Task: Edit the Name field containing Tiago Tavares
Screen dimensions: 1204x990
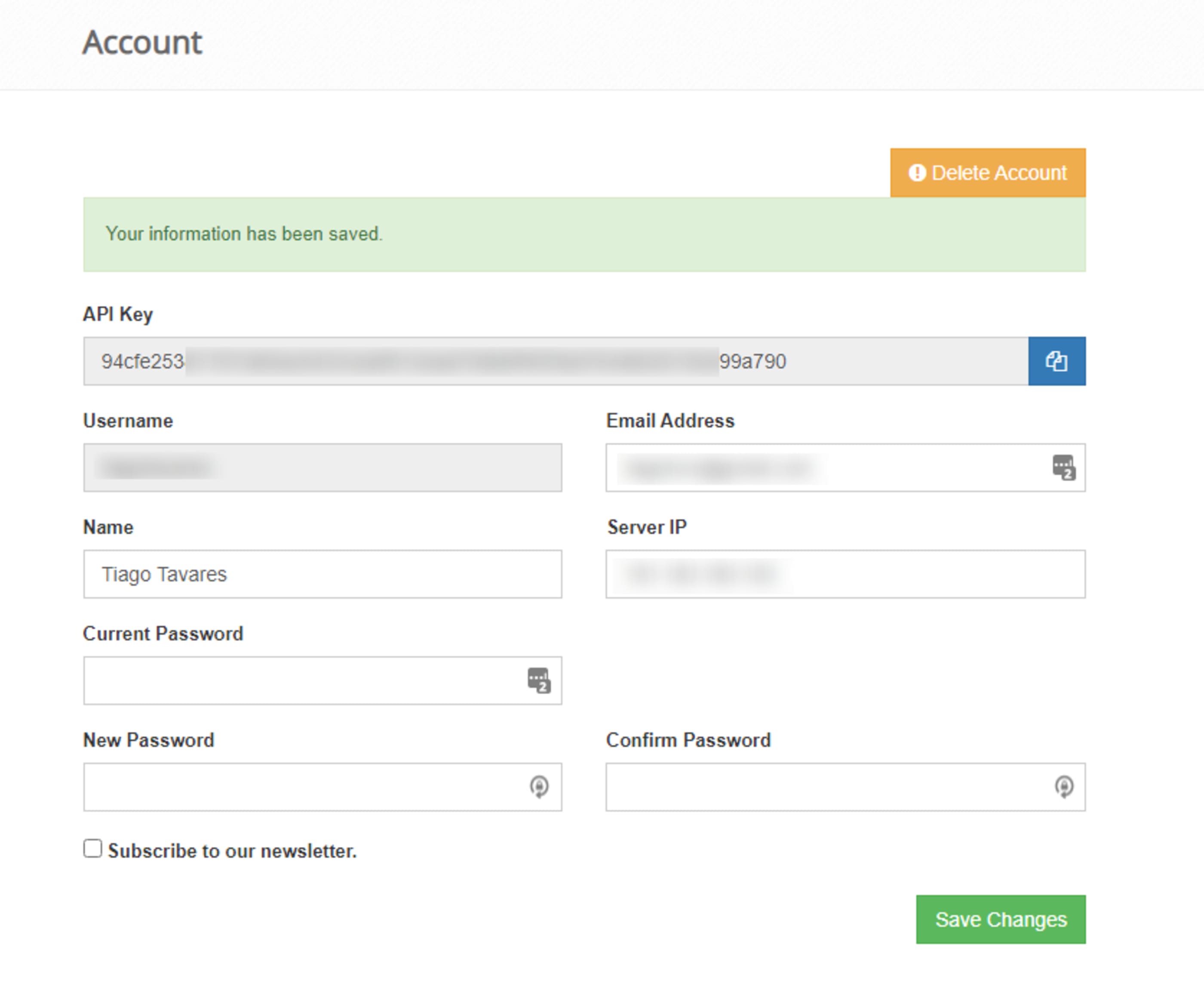Action: (x=322, y=574)
